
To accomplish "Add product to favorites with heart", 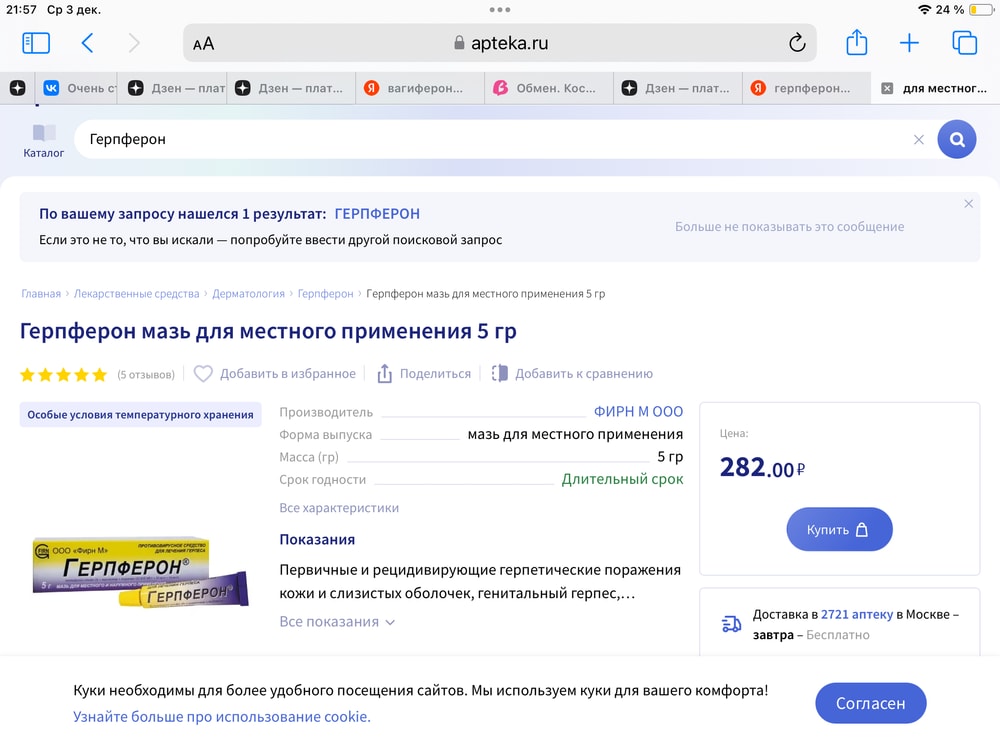I will click(x=204, y=374).
